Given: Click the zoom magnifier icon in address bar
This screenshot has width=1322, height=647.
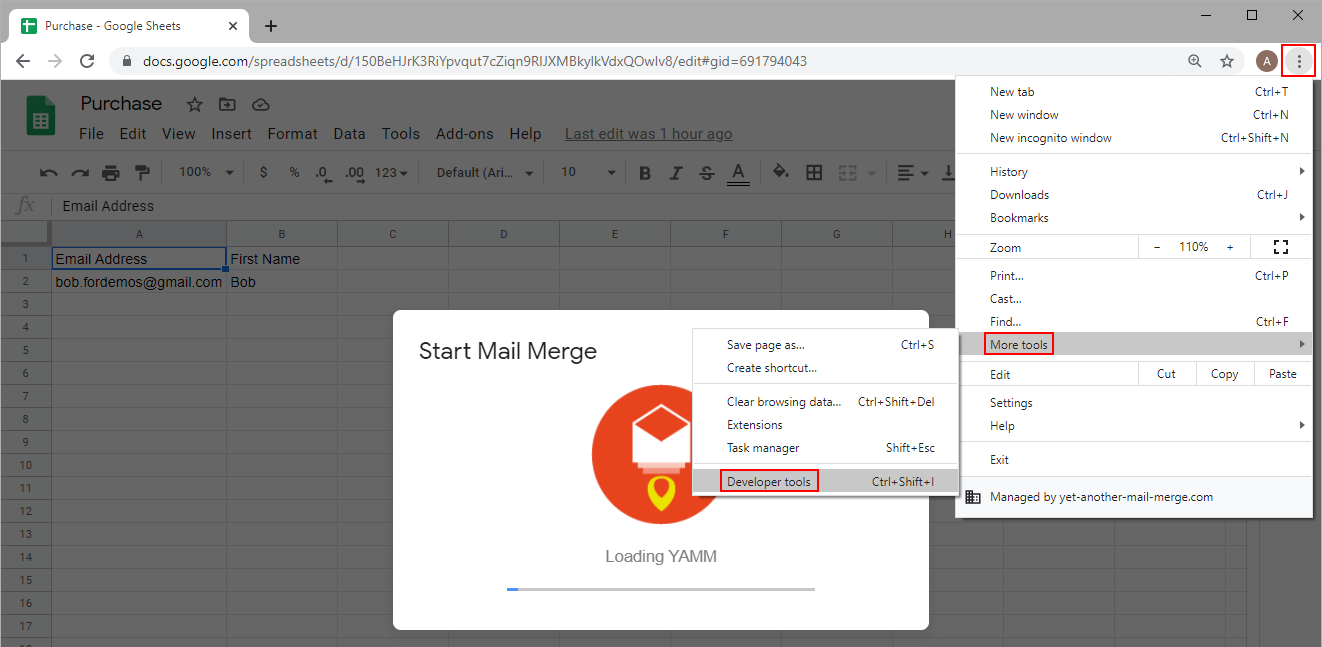Looking at the screenshot, I should (x=1195, y=61).
